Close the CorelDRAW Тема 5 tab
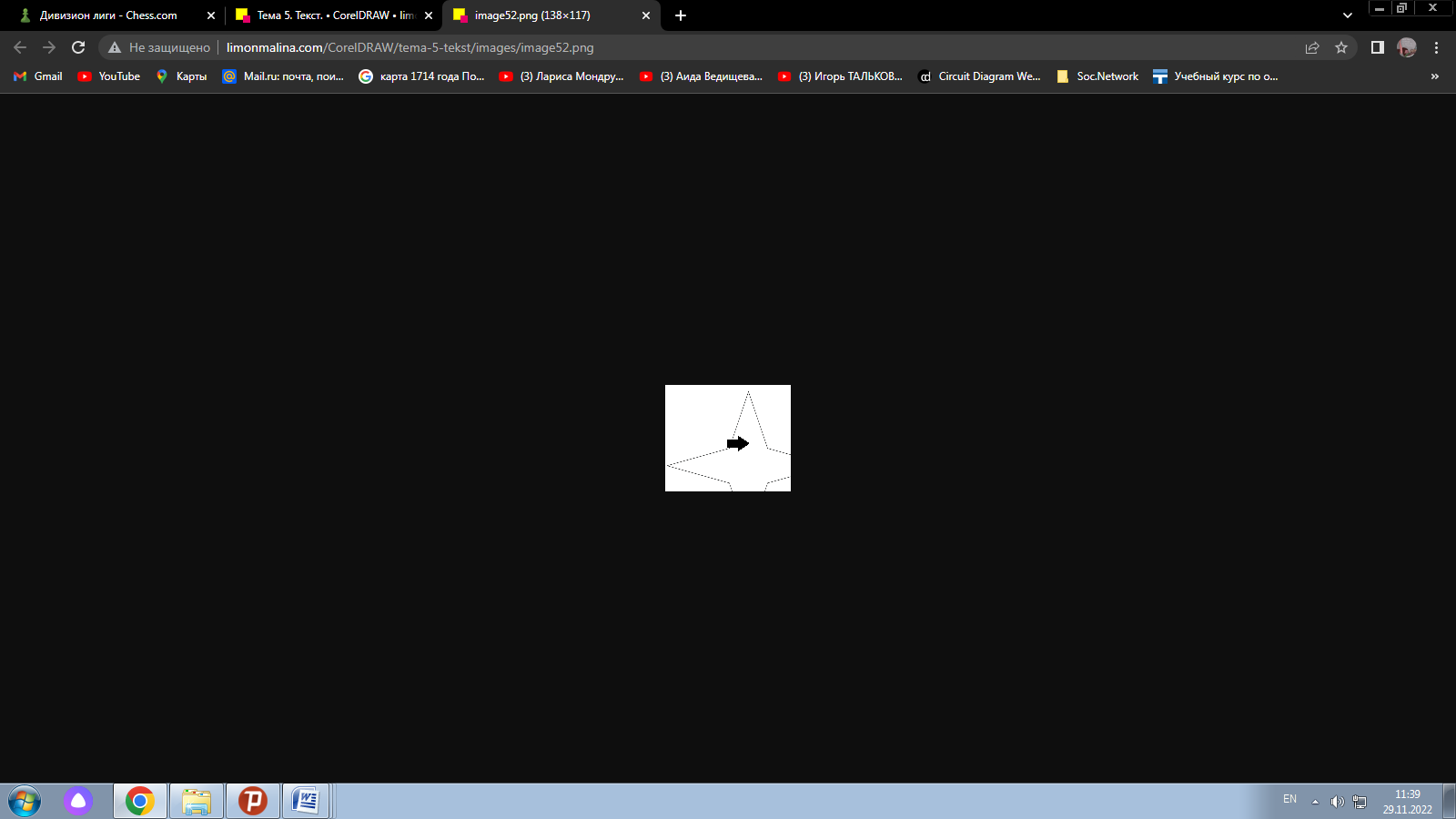Image resolution: width=1456 pixels, height=819 pixels. (x=429, y=15)
